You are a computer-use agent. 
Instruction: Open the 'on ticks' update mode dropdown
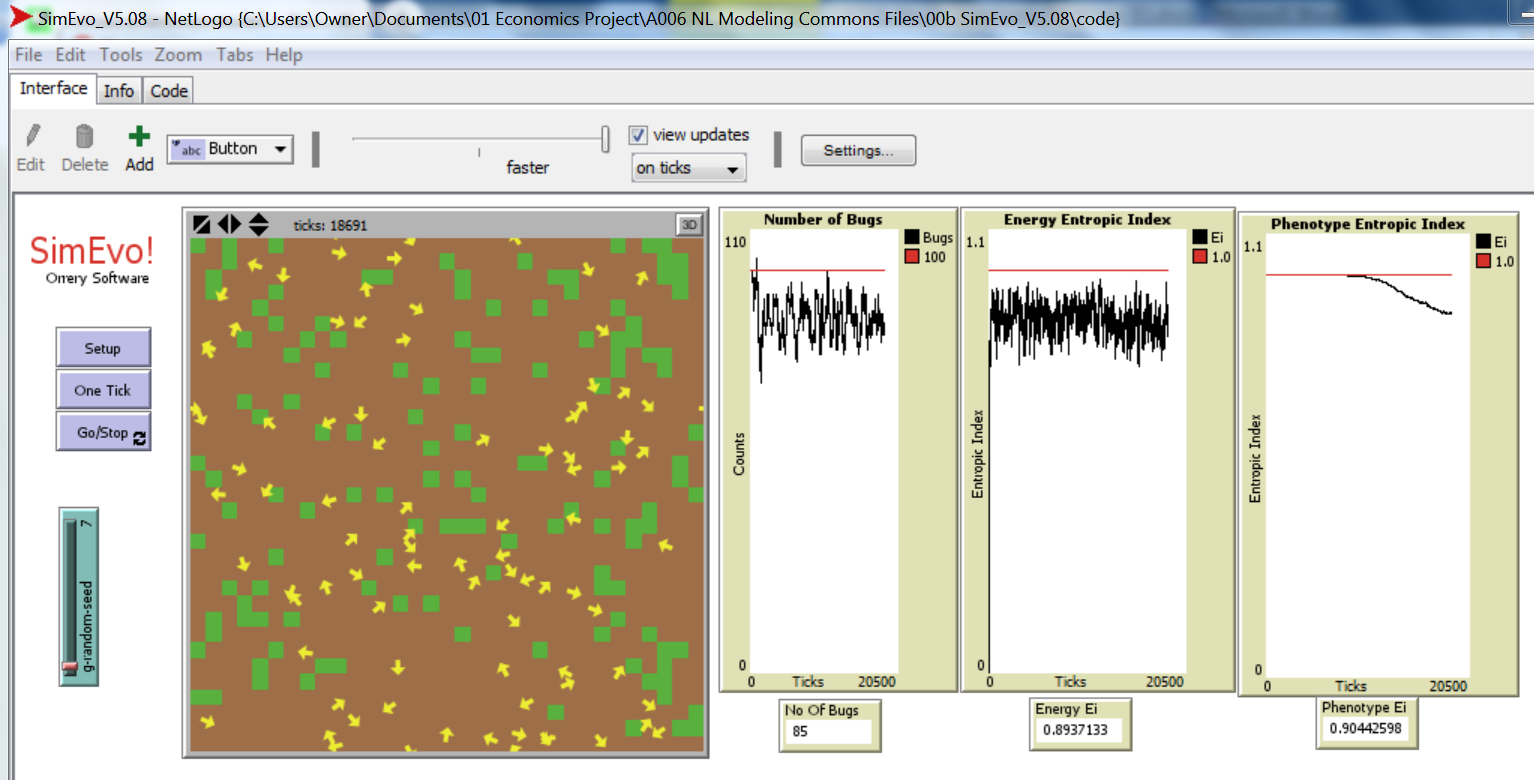pos(688,168)
